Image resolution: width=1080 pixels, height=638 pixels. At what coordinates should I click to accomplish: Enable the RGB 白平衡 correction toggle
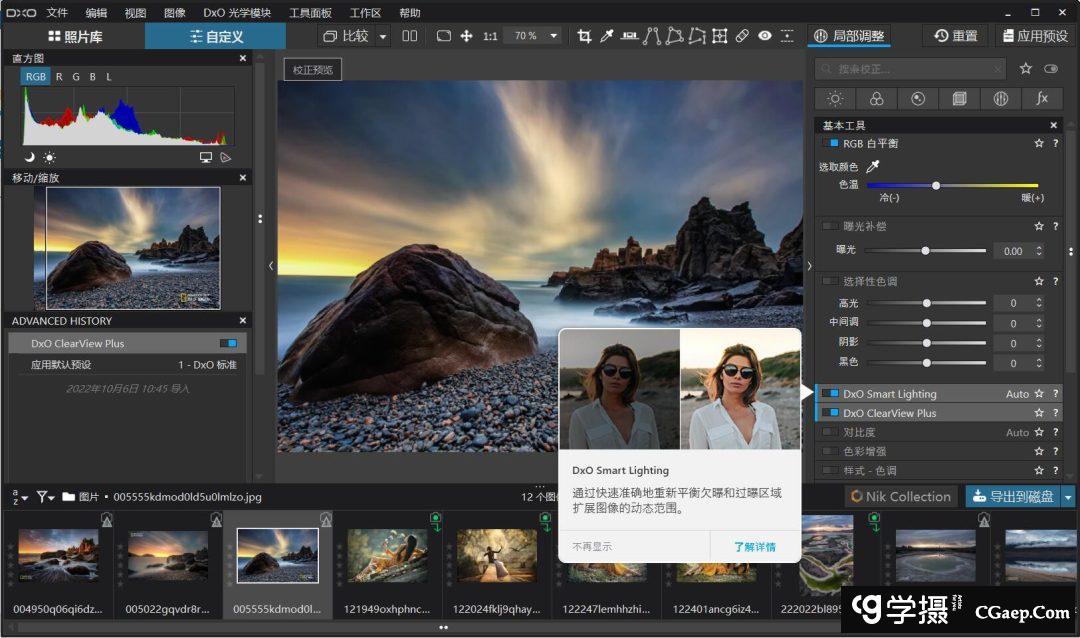point(830,144)
